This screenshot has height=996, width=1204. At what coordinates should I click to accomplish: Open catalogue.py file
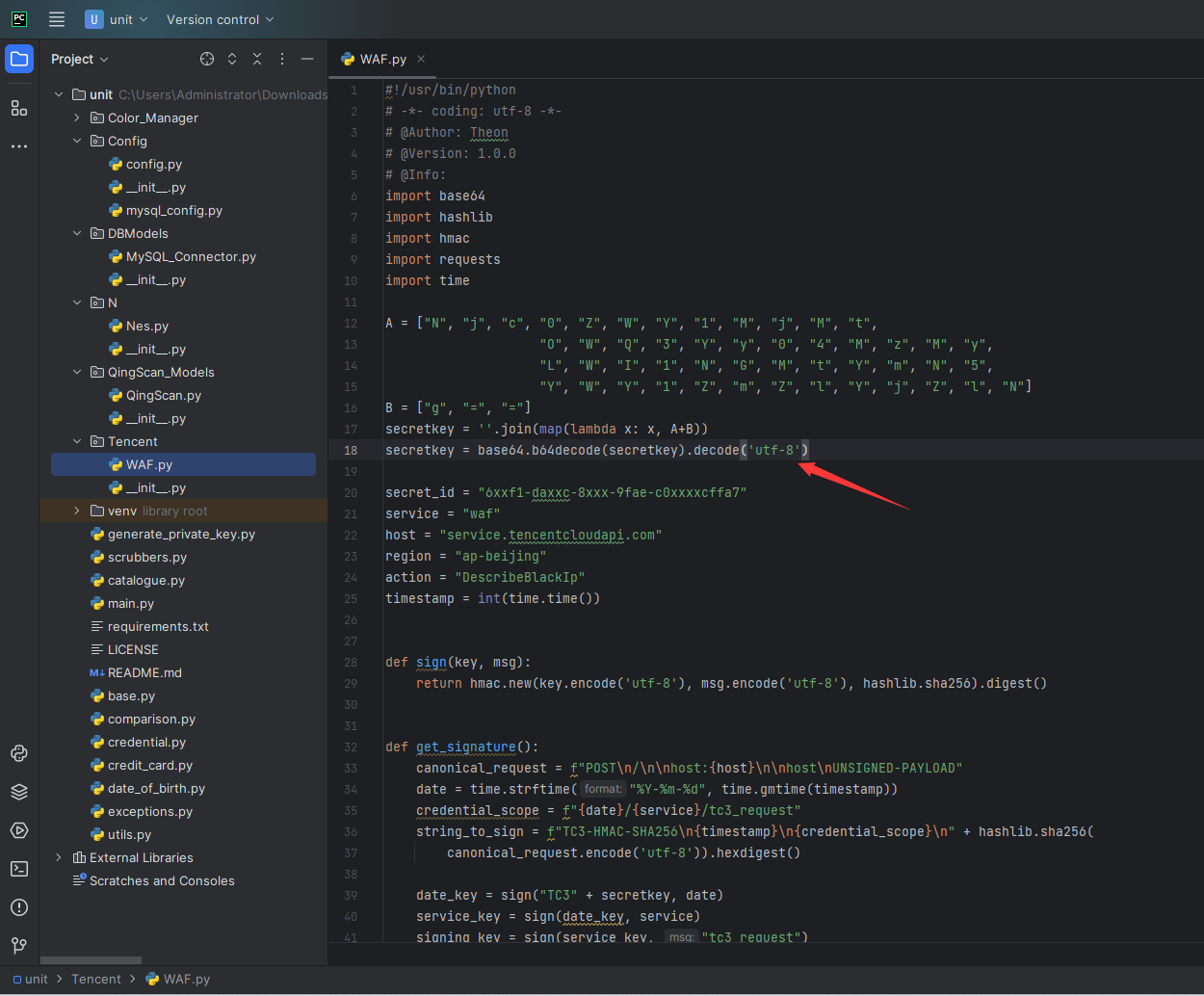138,580
